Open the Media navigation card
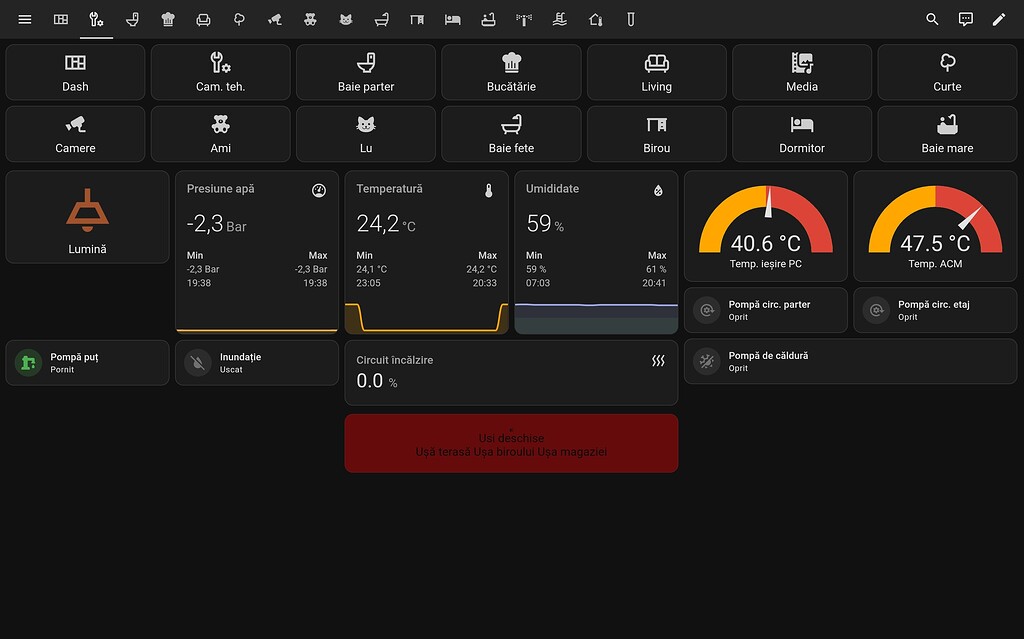Screen dimensions: 1024x639 tap(802, 72)
